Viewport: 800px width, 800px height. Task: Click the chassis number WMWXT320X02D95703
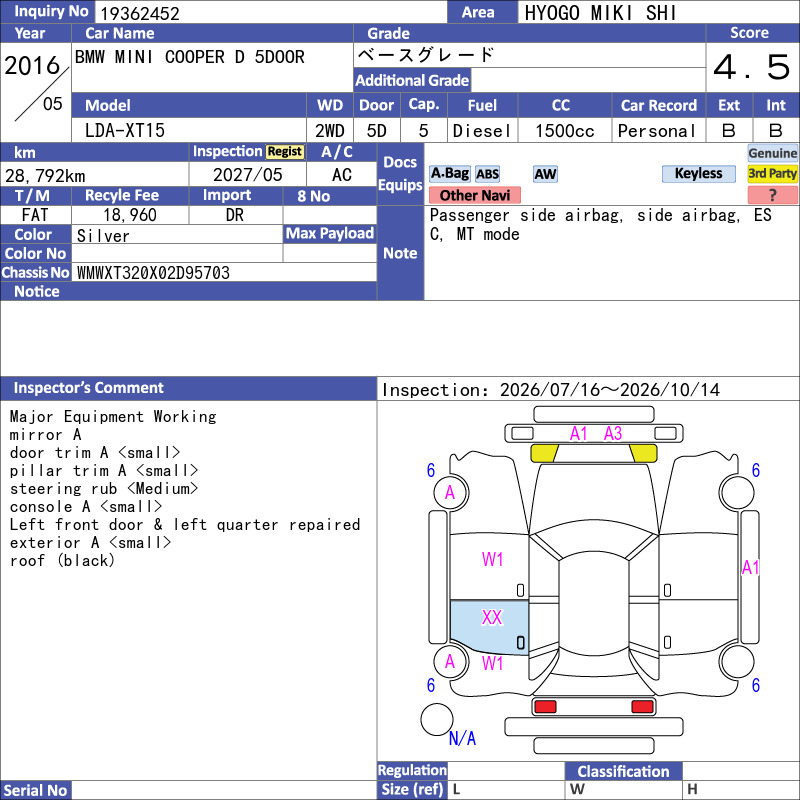[x=153, y=273]
